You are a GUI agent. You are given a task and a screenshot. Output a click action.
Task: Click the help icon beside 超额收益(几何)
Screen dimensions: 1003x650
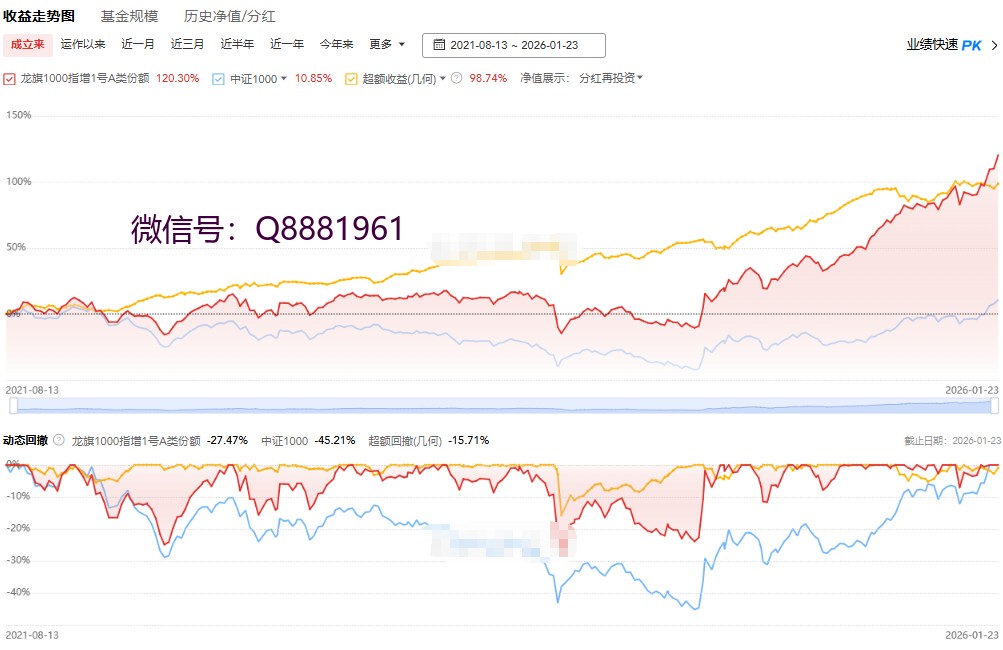tap(456, 78)
